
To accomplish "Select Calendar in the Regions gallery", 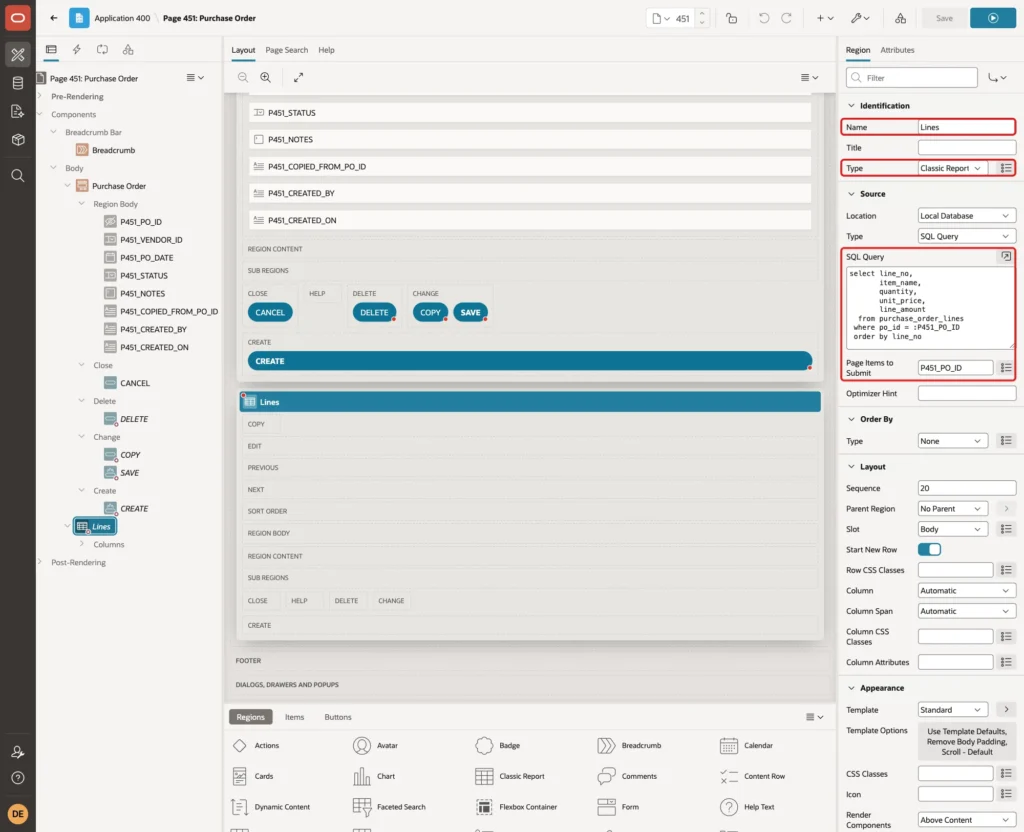I will (746, 746).
